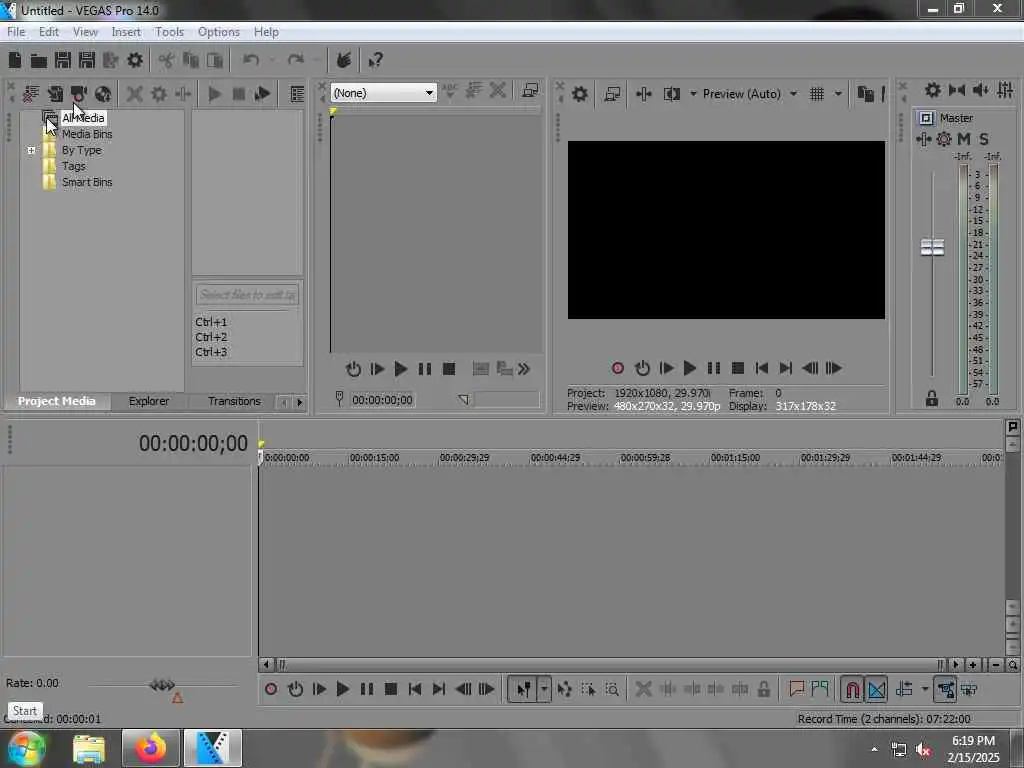Open the Overlays grid dropdown arrow
This screenshot has width=1024, height=768.
point(838,94)
